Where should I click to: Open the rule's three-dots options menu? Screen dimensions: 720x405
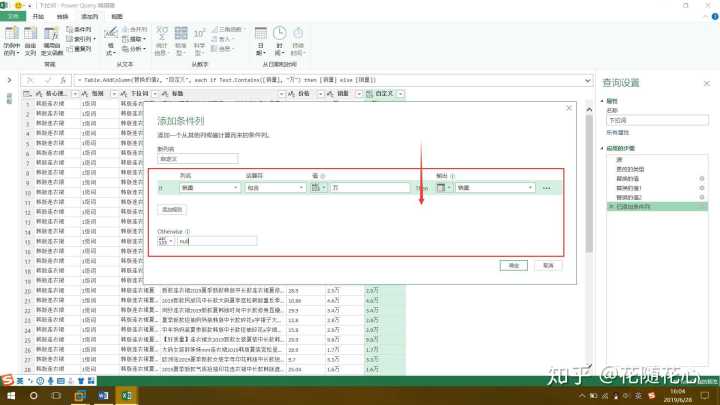pyautogui.click(x=546, y=188)
